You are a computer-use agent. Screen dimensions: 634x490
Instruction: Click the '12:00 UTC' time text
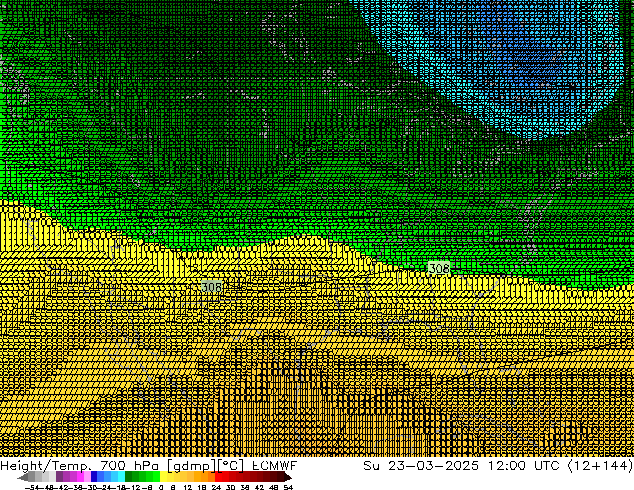523,465
